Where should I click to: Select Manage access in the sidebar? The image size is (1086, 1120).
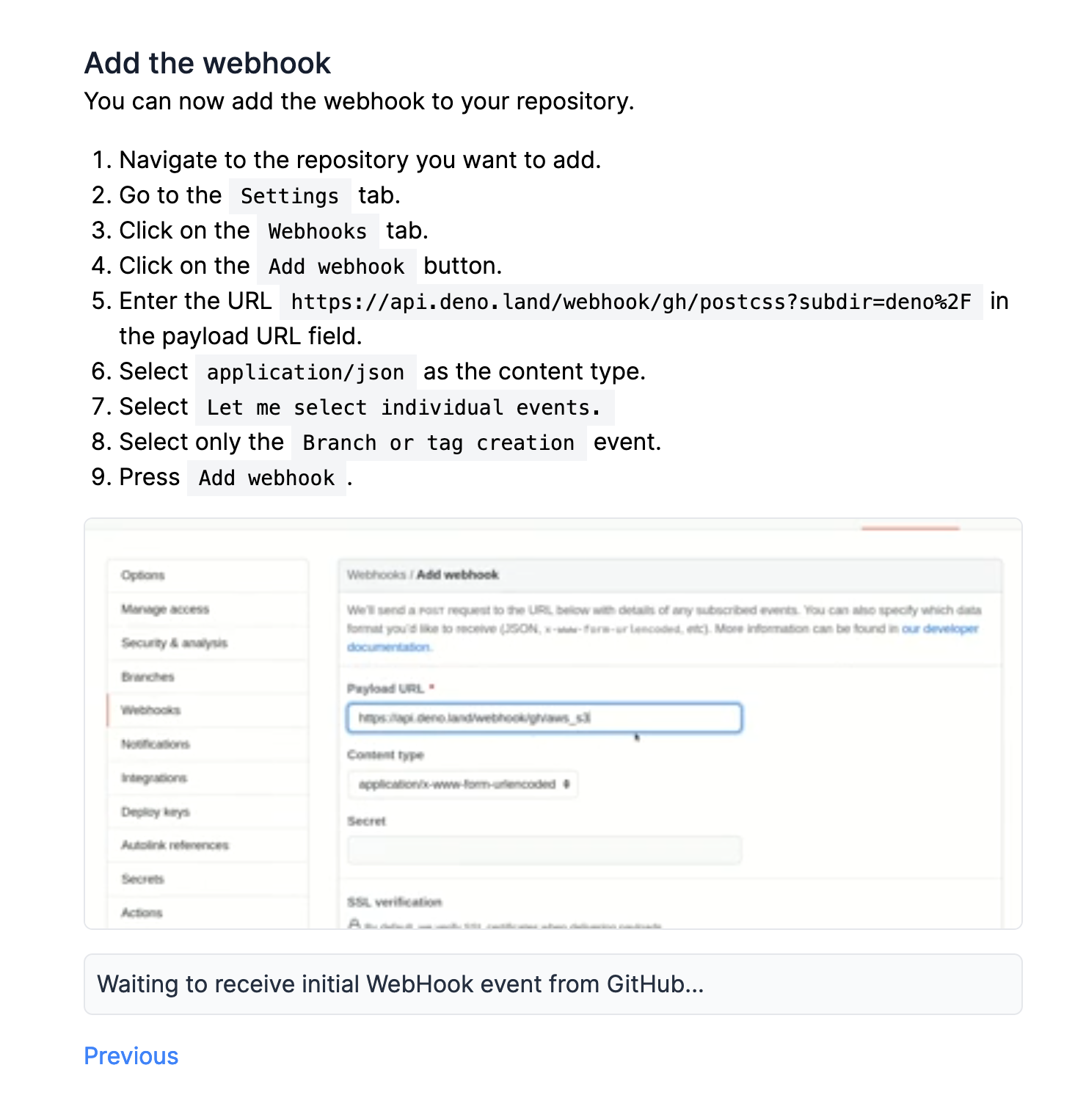tap(164, 608)
